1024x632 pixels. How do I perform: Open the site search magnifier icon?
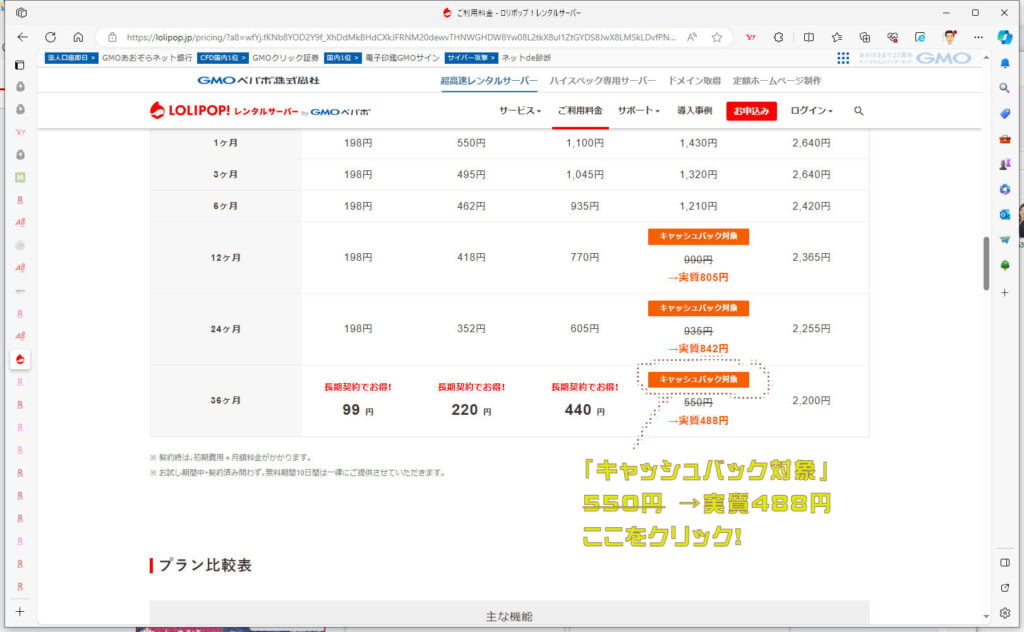(858, 111)
